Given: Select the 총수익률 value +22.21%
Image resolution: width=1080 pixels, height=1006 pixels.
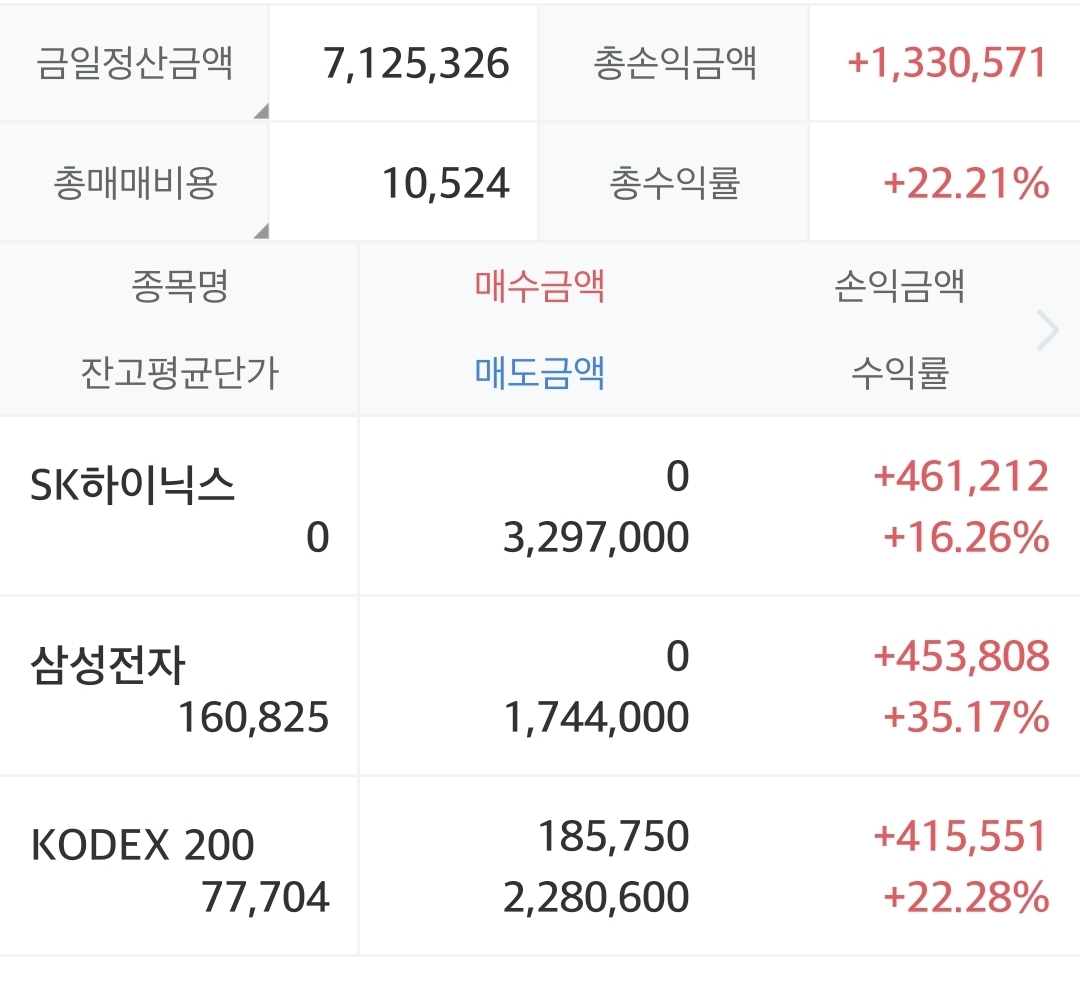Looking at the screenshot, I should (x=965, y=183).
